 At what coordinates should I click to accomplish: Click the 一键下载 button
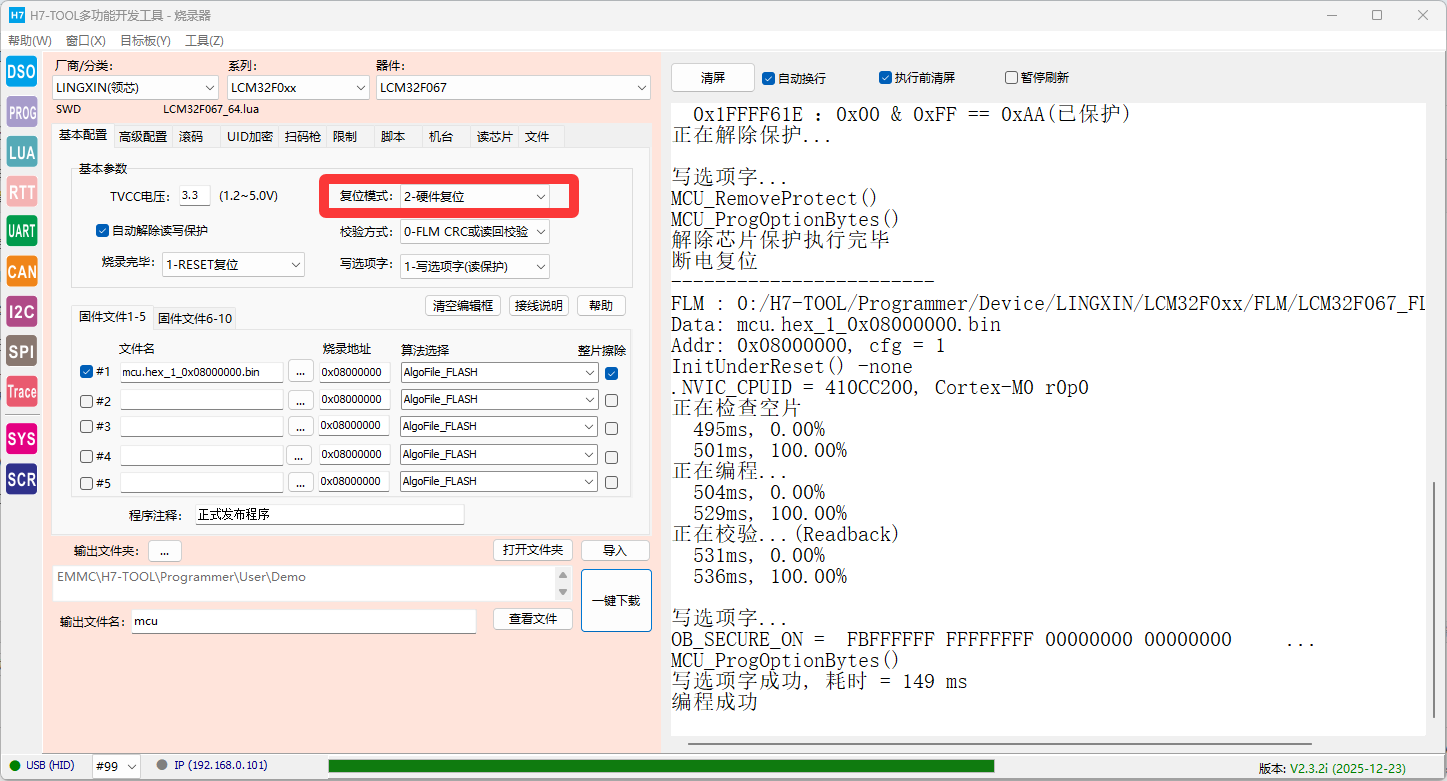[x=615, y=601]
